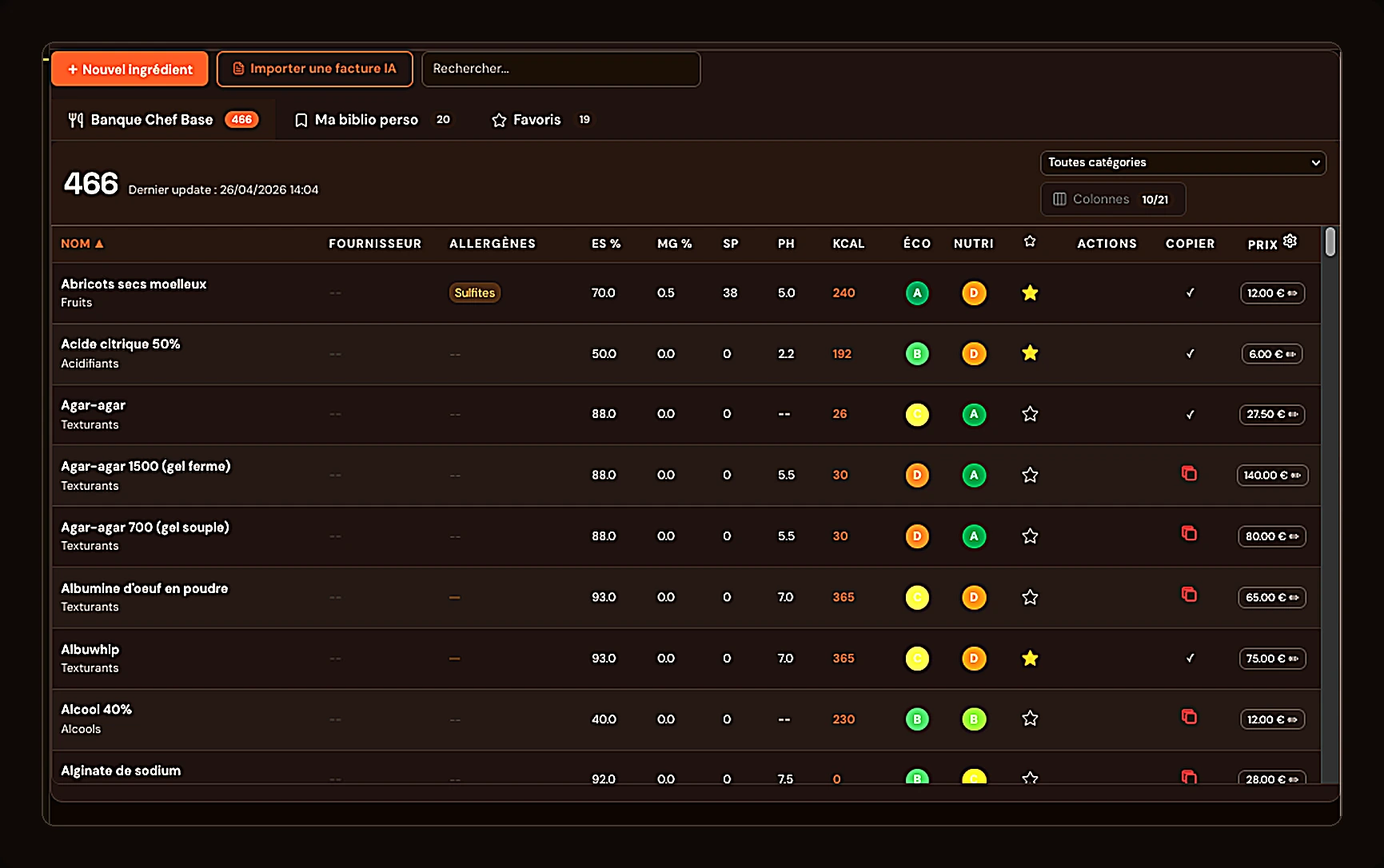This screenshot has height=868, width=1384.
Task: Click the green ÉCO B badge of Acide citrique
Action: (917, 353)
